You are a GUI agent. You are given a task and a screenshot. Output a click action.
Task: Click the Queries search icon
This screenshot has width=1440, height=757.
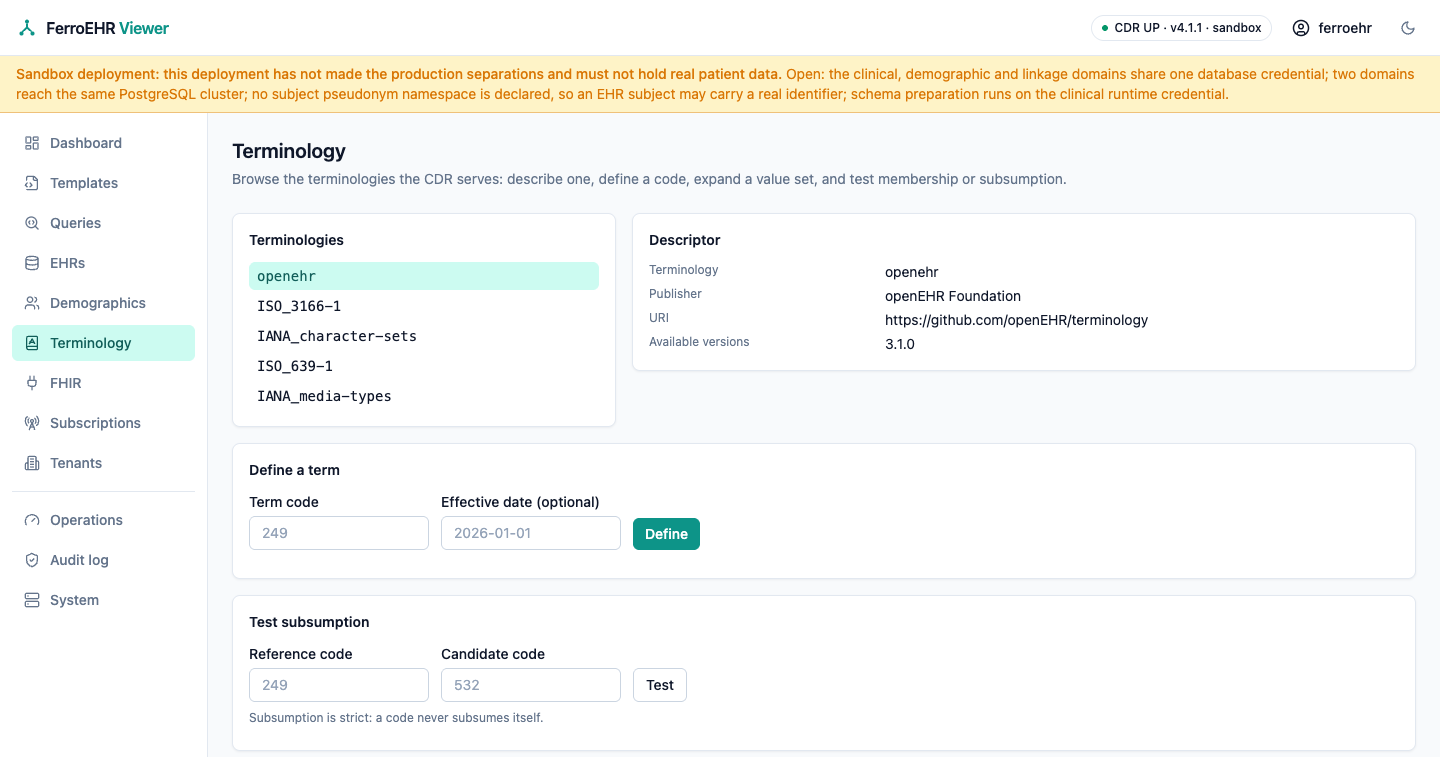point(32,223)
